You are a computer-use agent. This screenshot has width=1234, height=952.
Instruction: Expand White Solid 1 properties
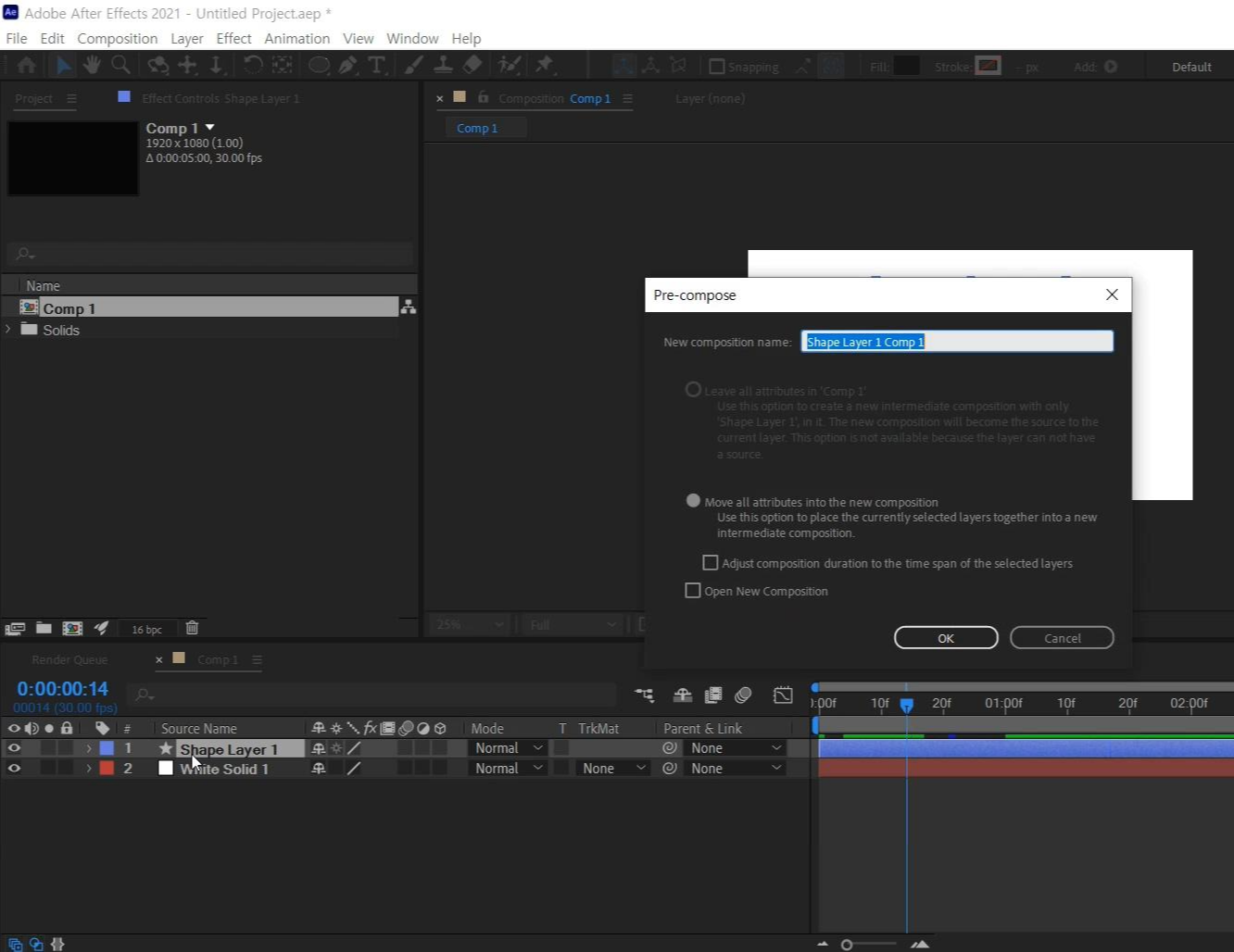[x=89, y=768]
